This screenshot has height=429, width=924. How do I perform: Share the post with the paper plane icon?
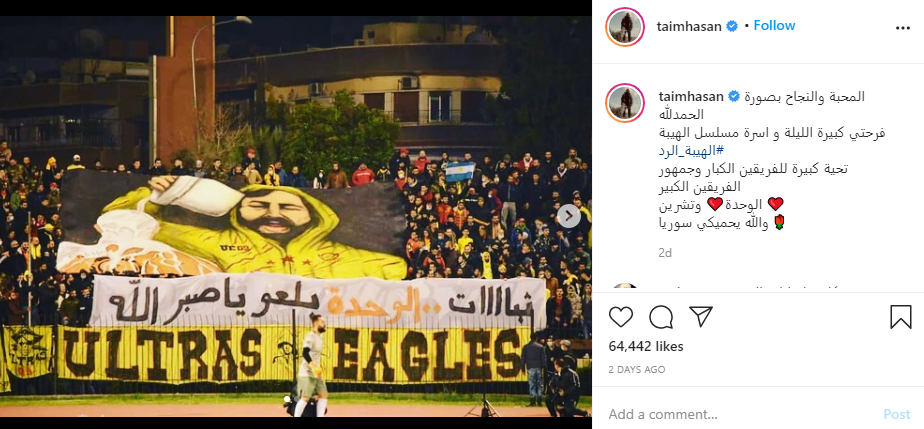point(701,316)
